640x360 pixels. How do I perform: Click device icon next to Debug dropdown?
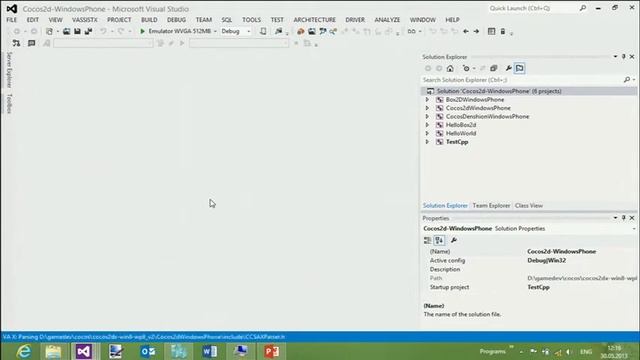tap(263, 31)
